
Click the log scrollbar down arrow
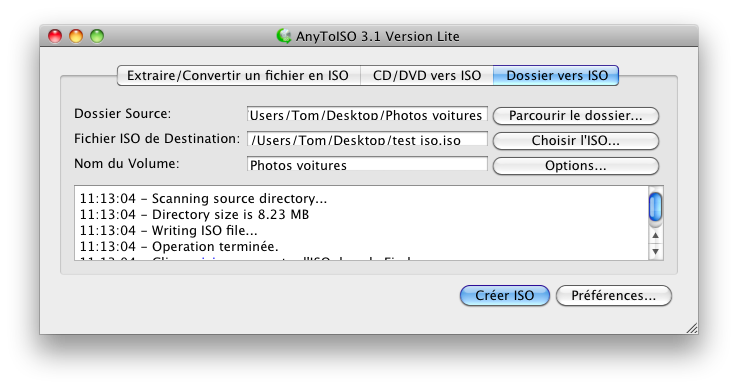coord(655,251)
